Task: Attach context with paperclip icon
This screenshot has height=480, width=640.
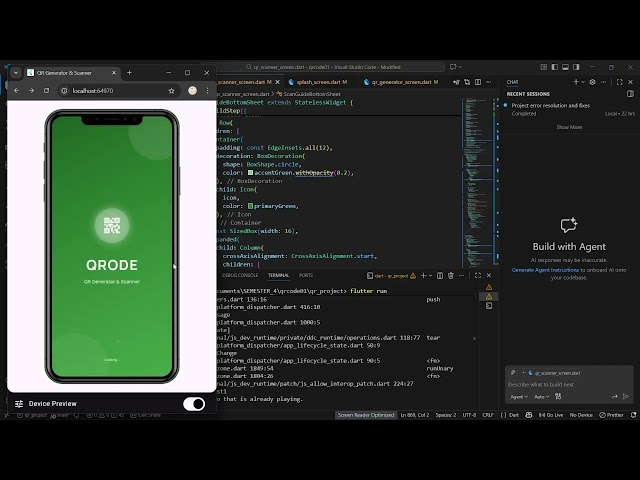Action: [x=513, y=373]
